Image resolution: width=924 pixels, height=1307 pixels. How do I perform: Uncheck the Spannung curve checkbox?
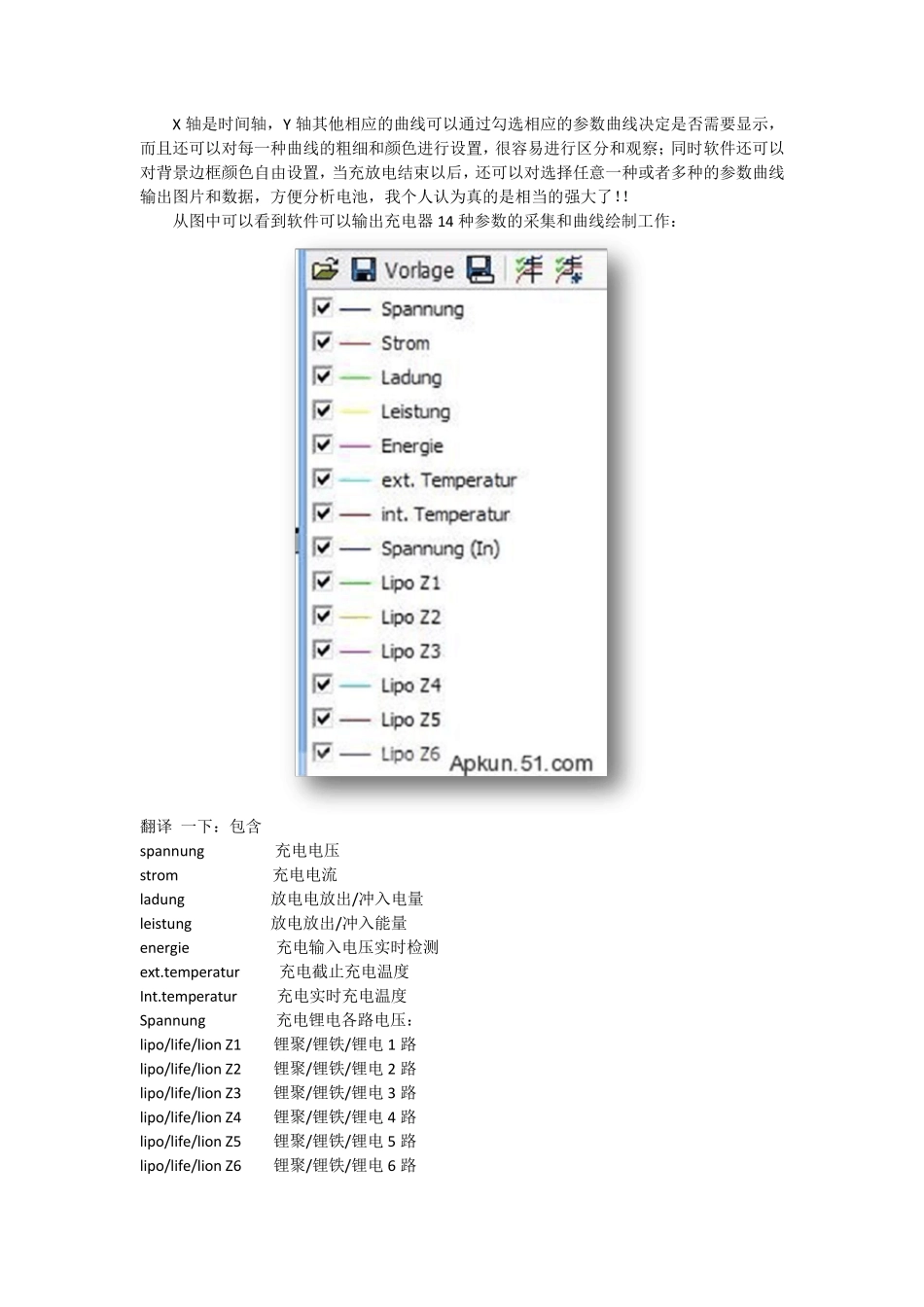[322, 307]
